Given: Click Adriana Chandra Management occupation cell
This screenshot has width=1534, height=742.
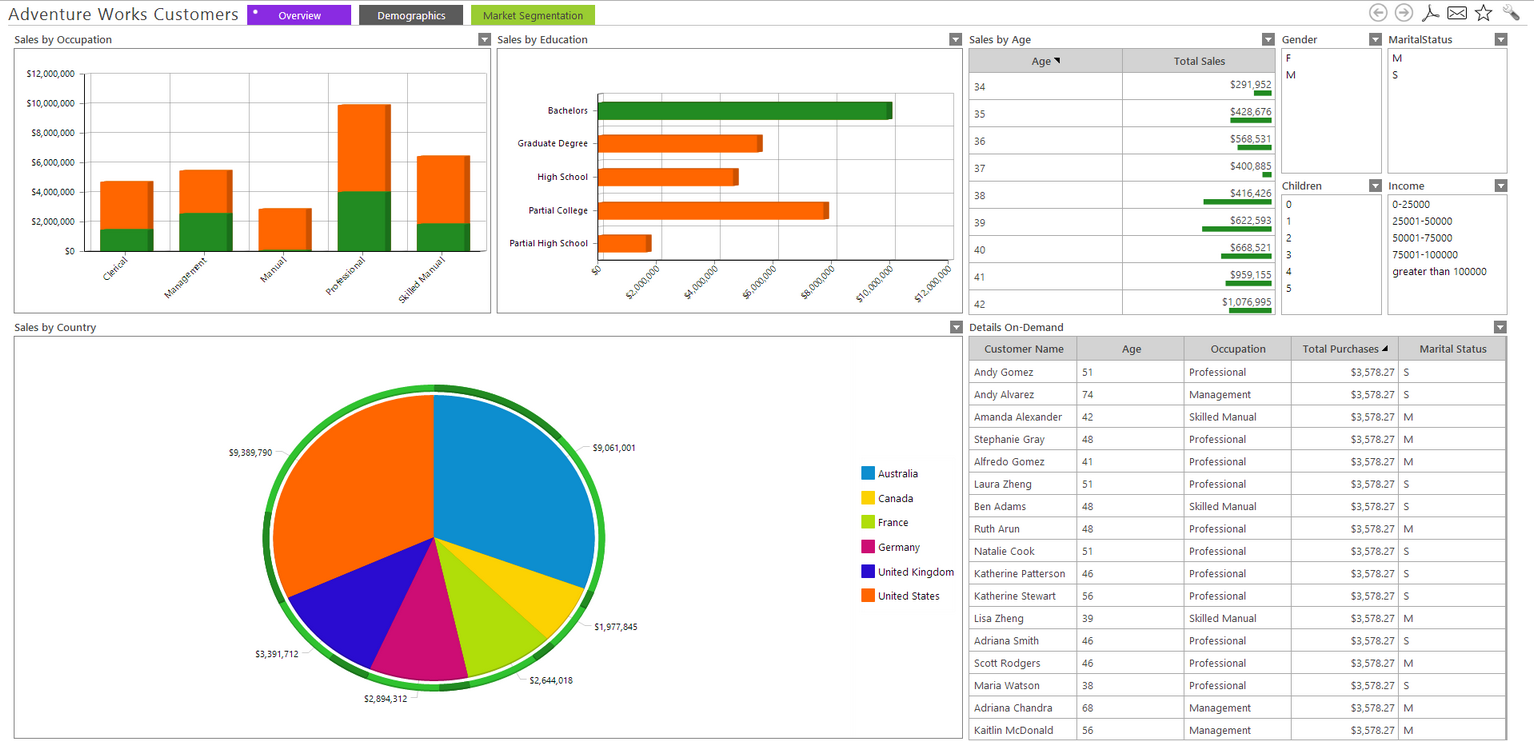Looking at the screenshot, I should point(1237,708).
